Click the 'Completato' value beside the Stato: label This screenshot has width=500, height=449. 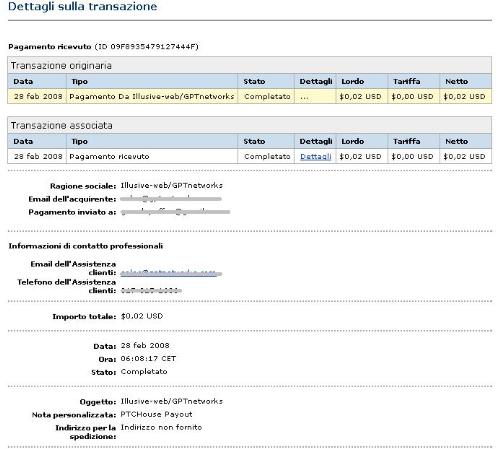coord(144,371)
